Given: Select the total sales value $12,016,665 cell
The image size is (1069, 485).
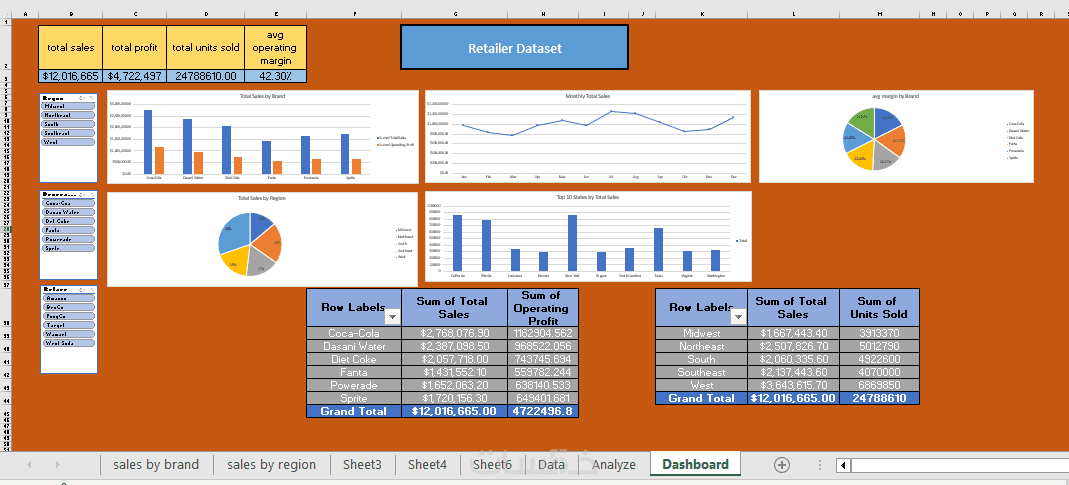Looking at the screenshot, I should point(71,76).
